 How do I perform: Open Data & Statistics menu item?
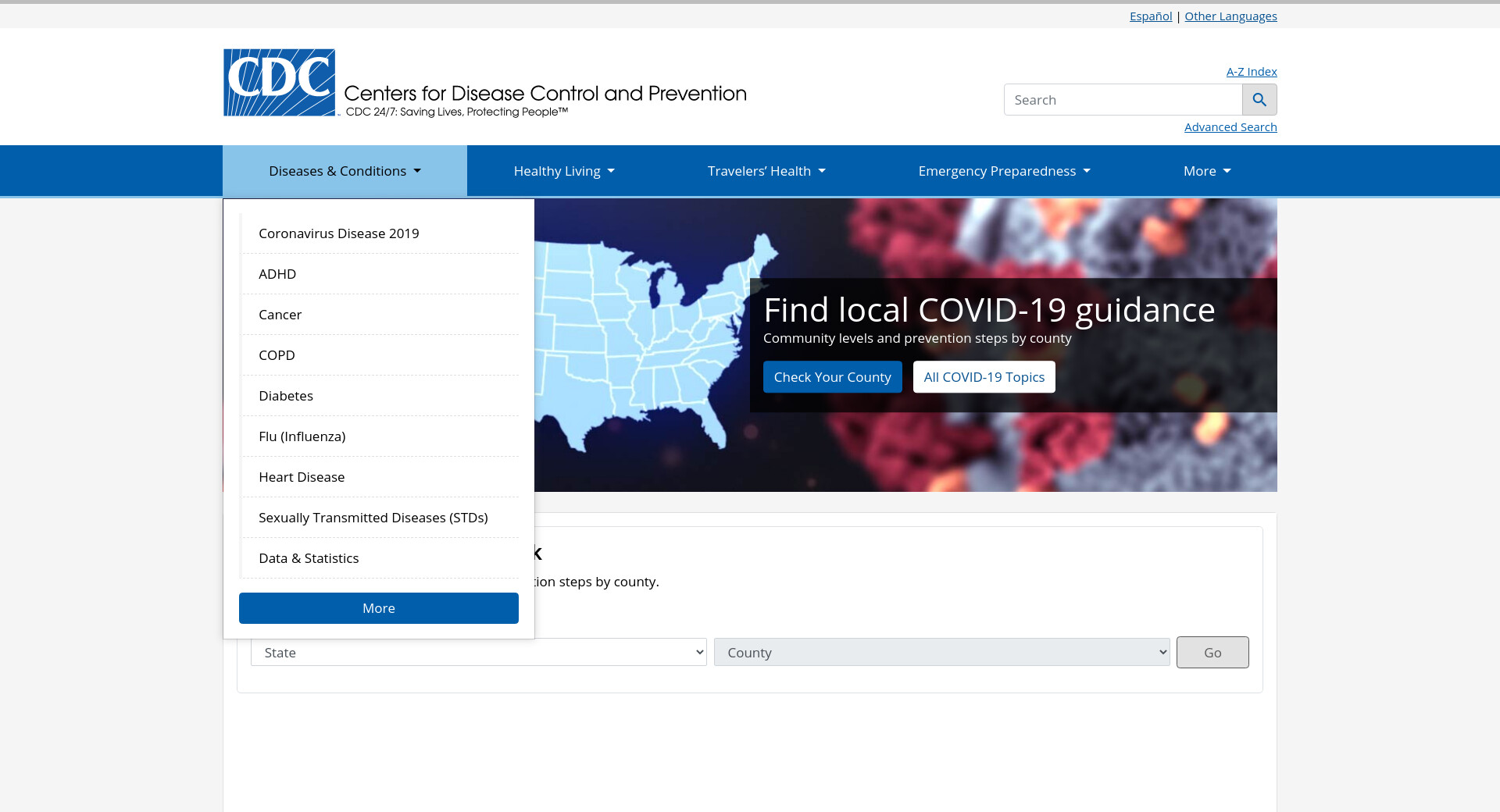pyautogui.click(x=309, y=558)
